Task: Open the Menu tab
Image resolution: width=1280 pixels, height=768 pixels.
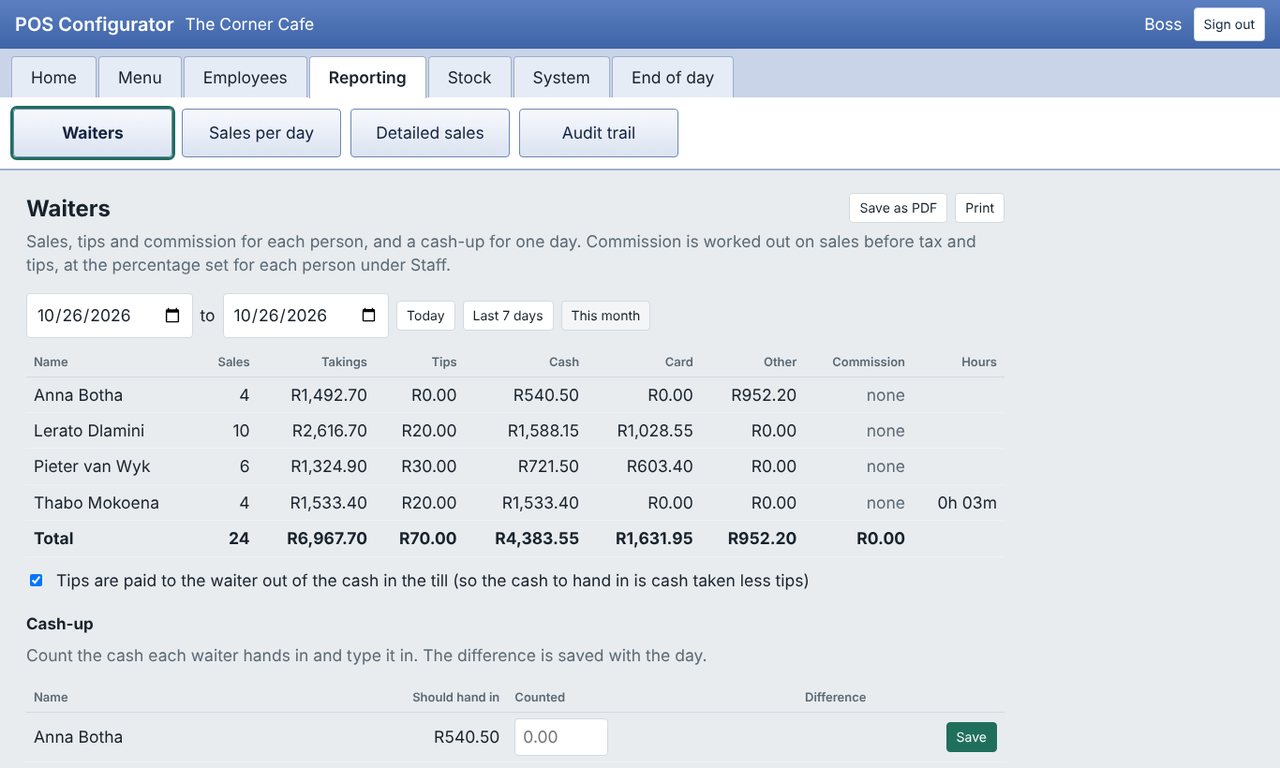Action: pyautogui.click(x=140, y=77)
